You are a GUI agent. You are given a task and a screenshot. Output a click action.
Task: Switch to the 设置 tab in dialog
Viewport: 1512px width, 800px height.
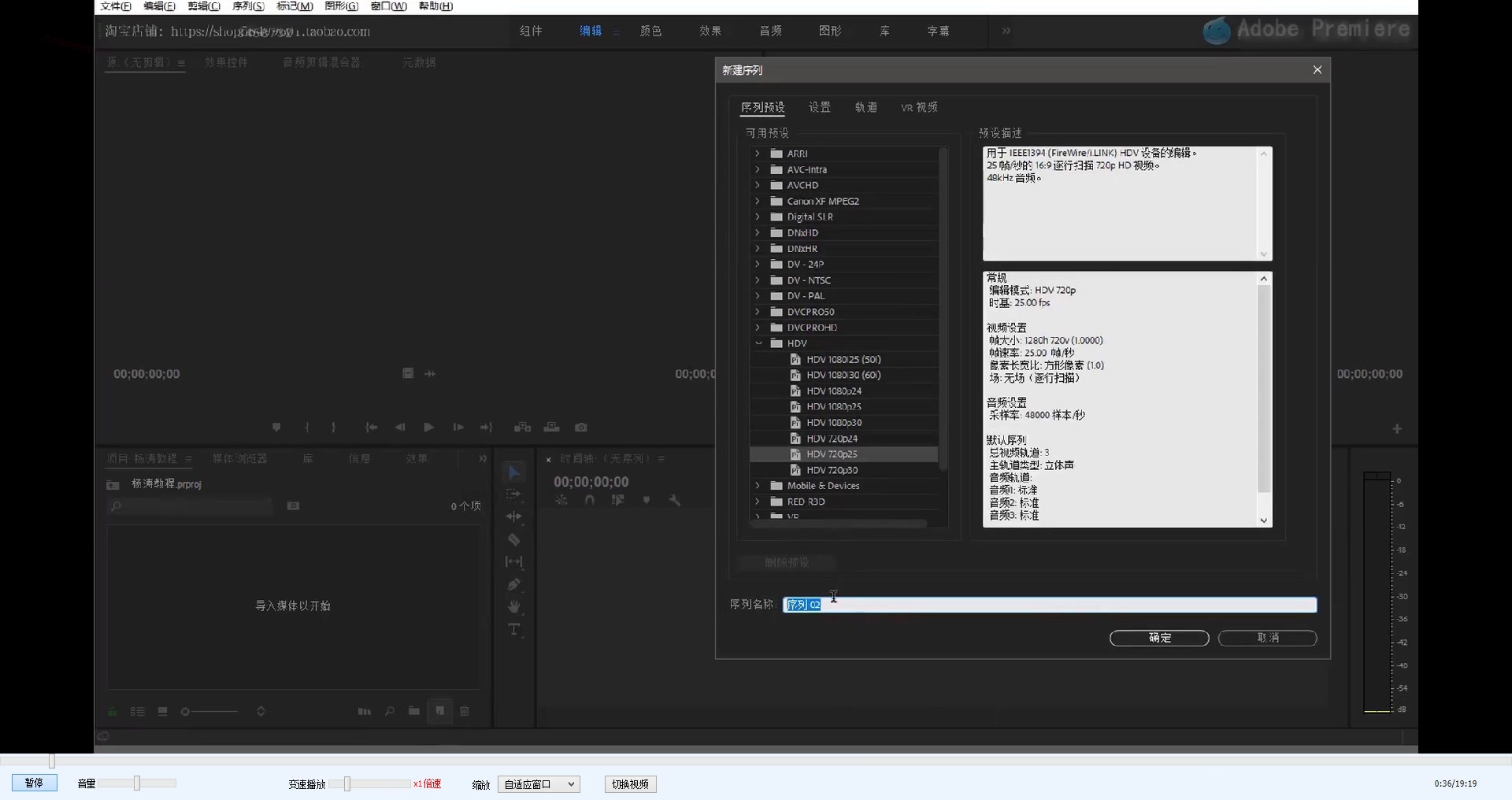click(x=820, y=107)
